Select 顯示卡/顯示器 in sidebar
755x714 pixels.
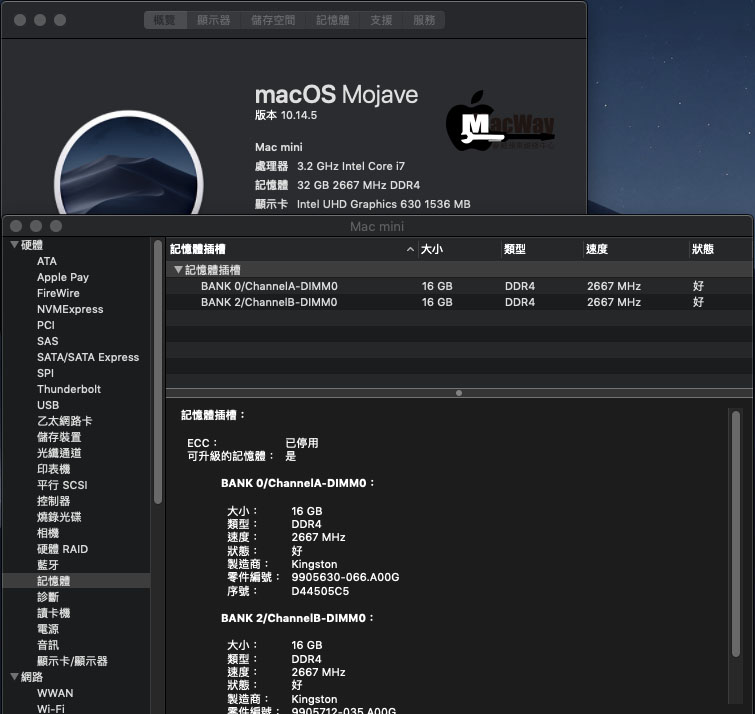coord(72,661)
